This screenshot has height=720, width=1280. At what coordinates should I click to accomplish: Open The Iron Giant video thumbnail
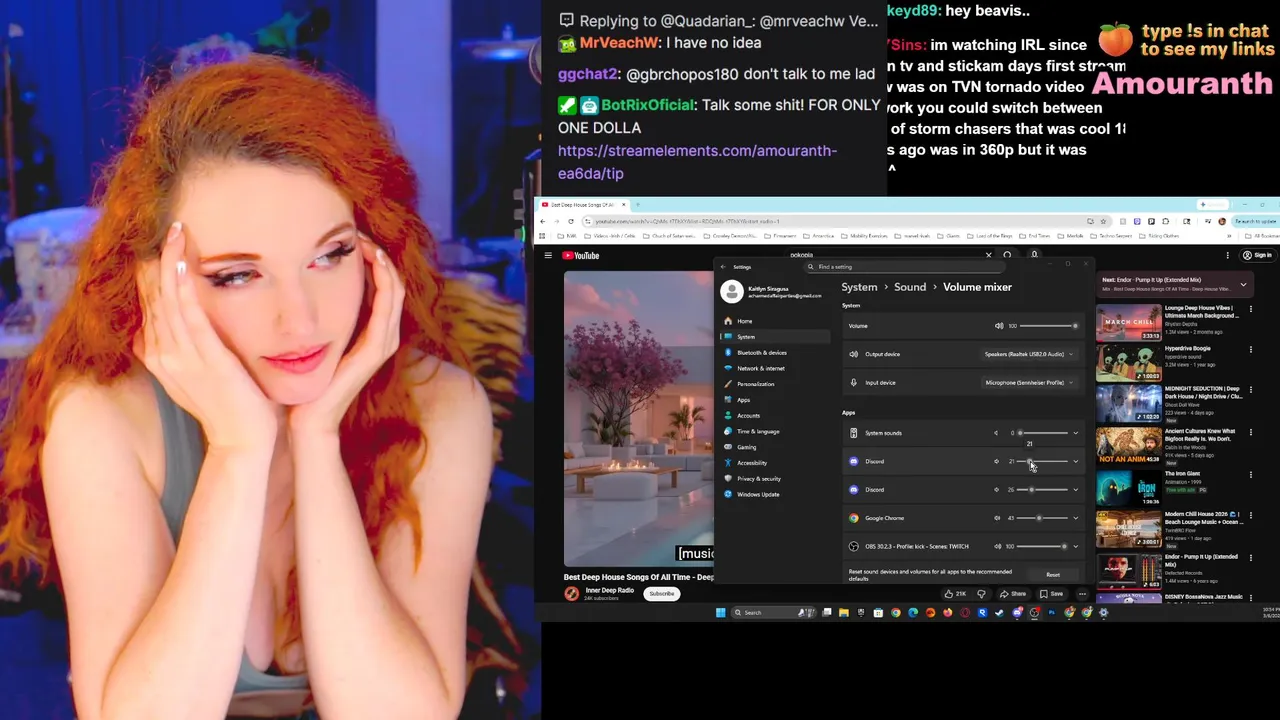(x=1129, y=487)
